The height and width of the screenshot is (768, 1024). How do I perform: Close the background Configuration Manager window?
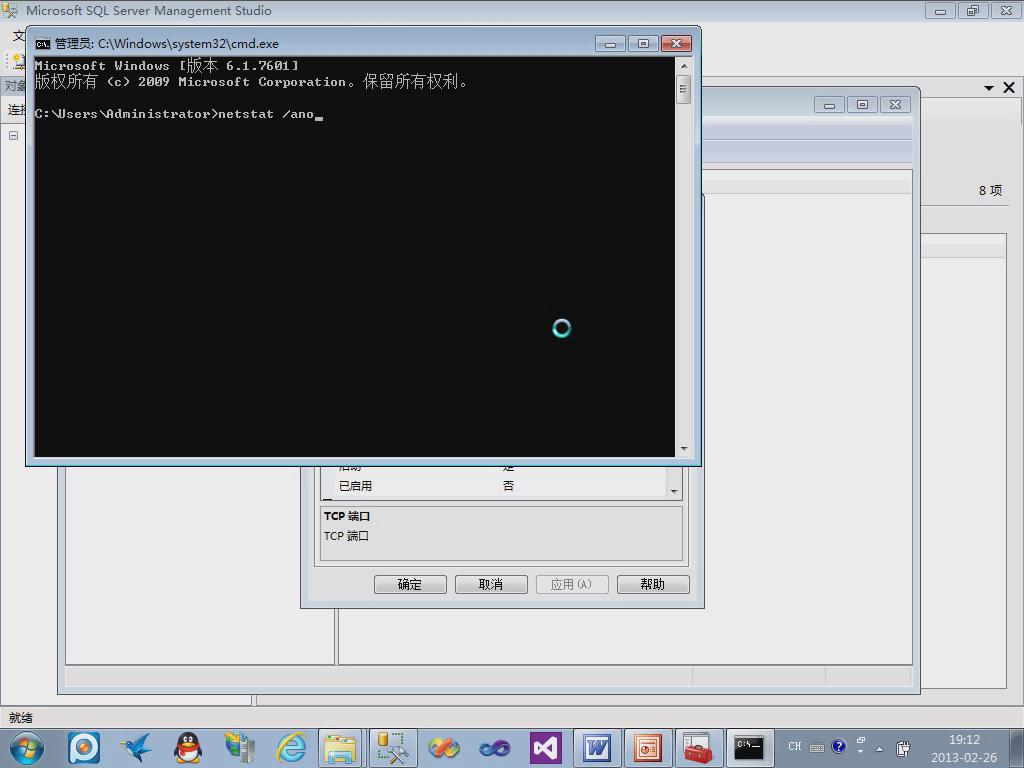[895, 104]
